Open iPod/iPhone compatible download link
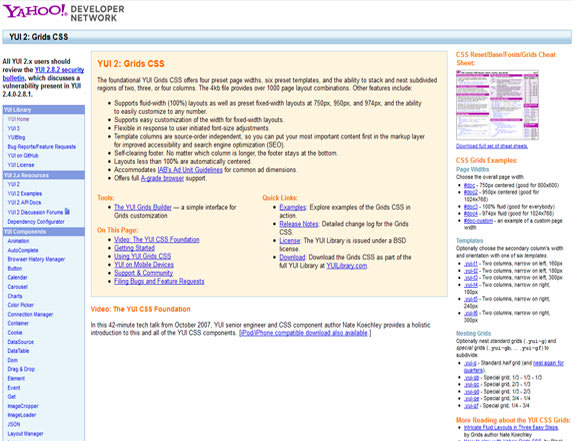This screenshot has width=574, height=441. click(304, 333)
